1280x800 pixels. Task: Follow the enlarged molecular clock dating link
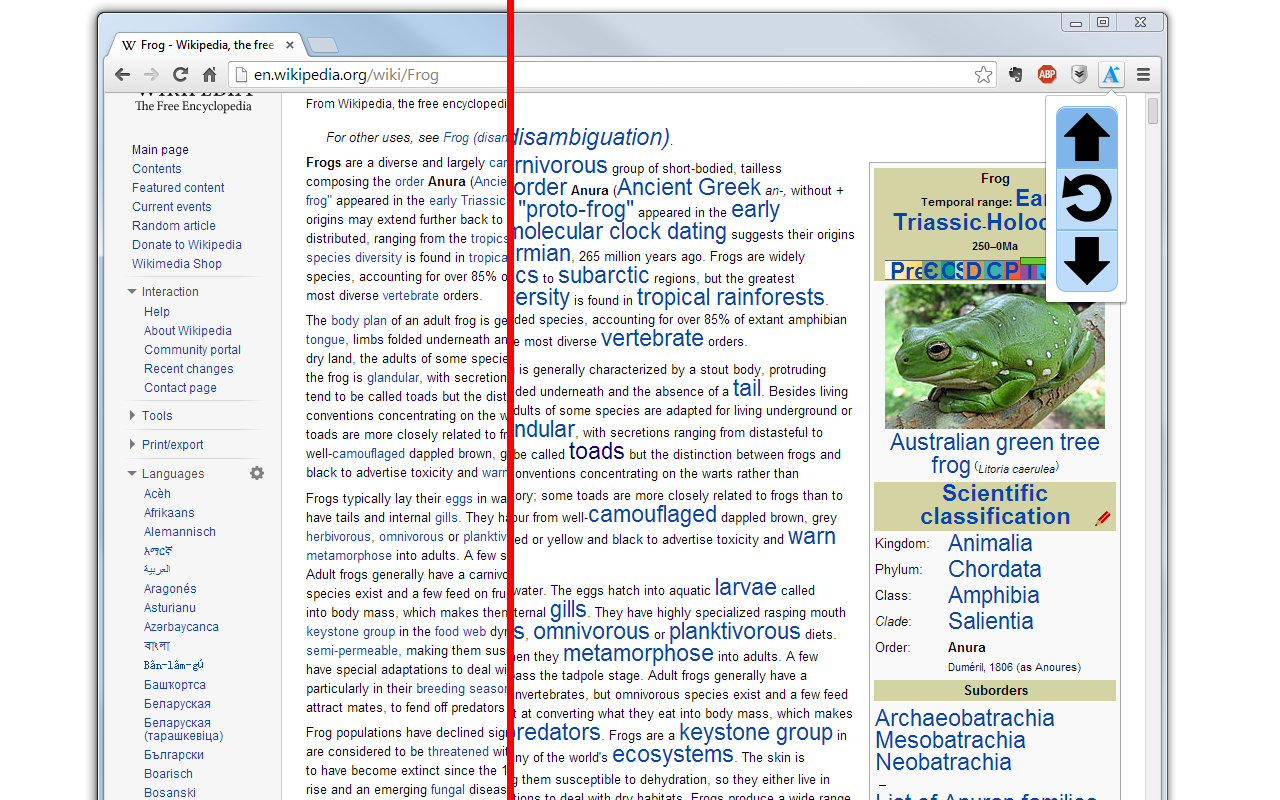point(619,231)
